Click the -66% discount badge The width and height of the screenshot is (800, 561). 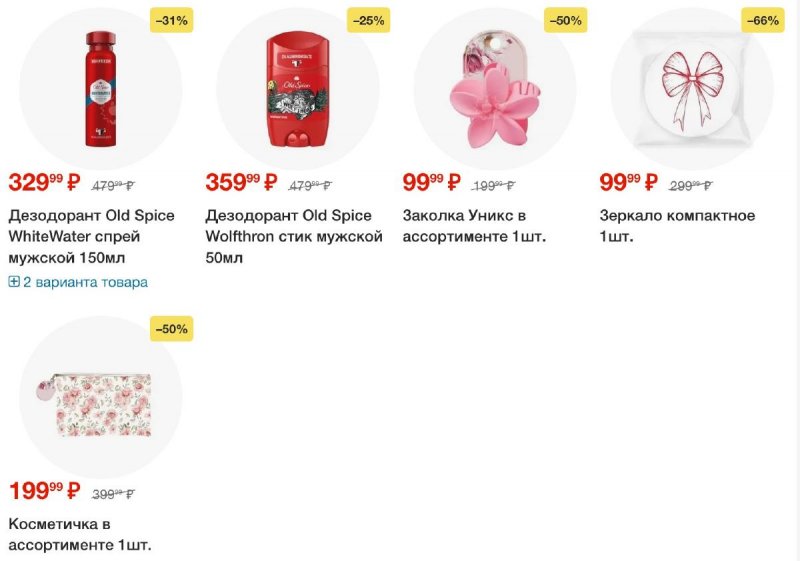pyautogui.click(x=763, y=20)
